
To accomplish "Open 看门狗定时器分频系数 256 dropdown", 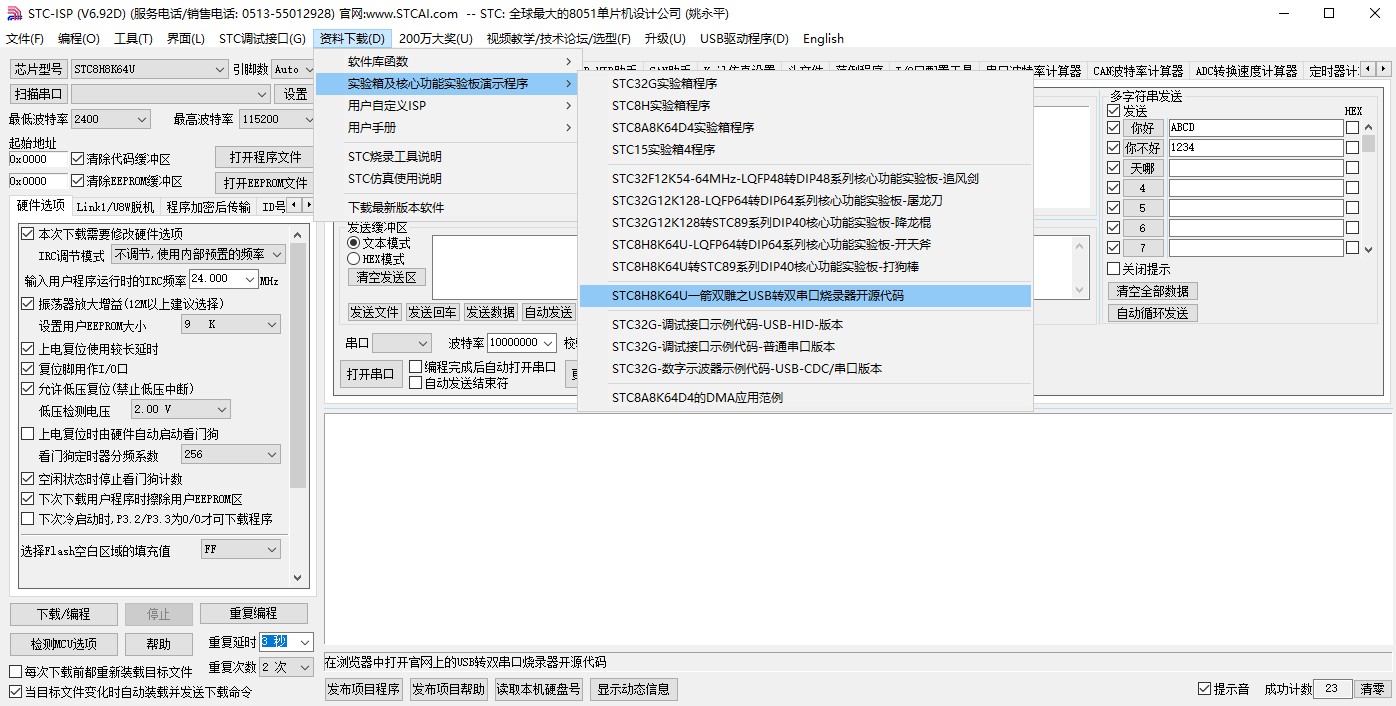I will pos(230,454).
